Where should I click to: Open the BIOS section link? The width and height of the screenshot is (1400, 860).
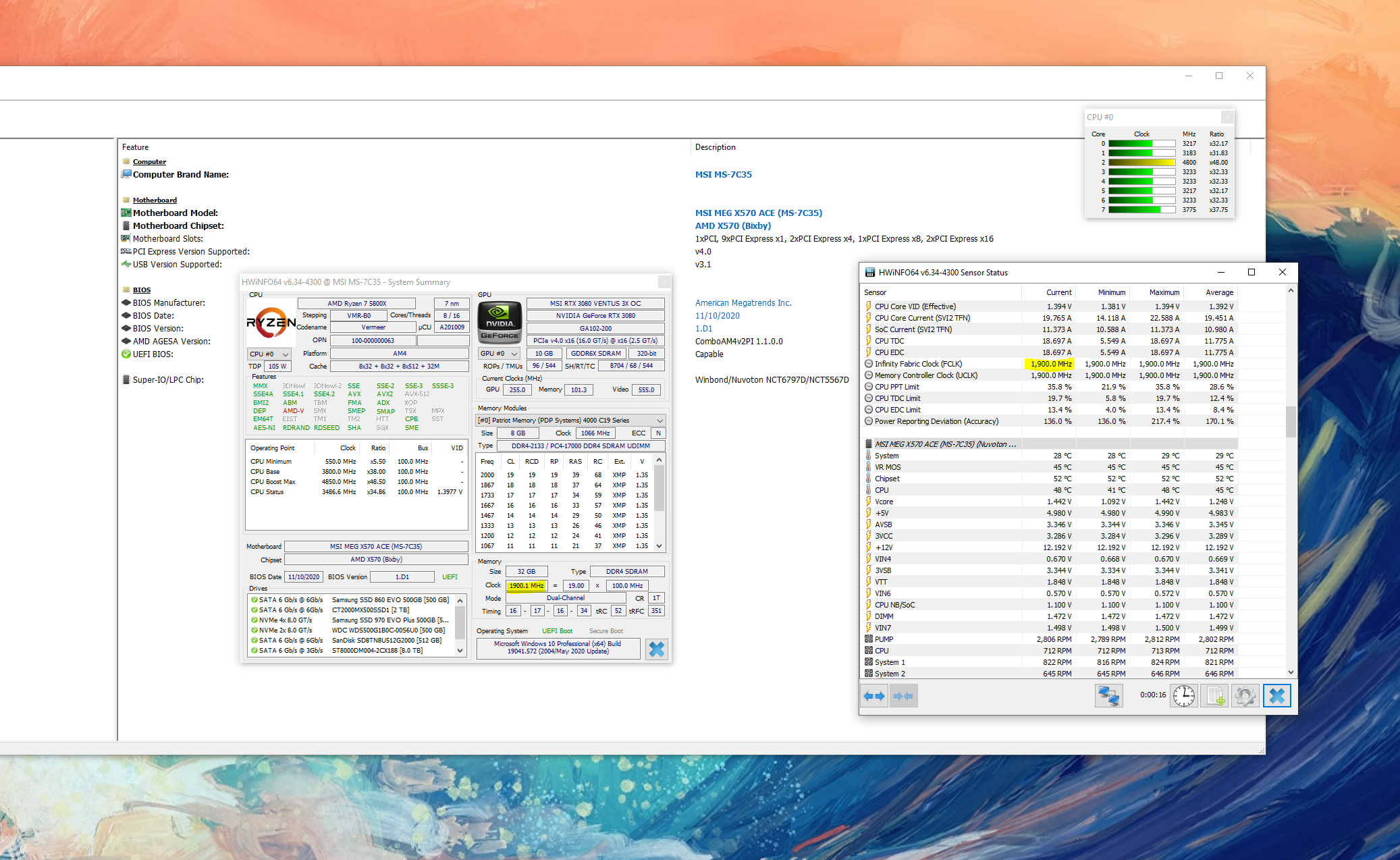click(x=142, y=290)
